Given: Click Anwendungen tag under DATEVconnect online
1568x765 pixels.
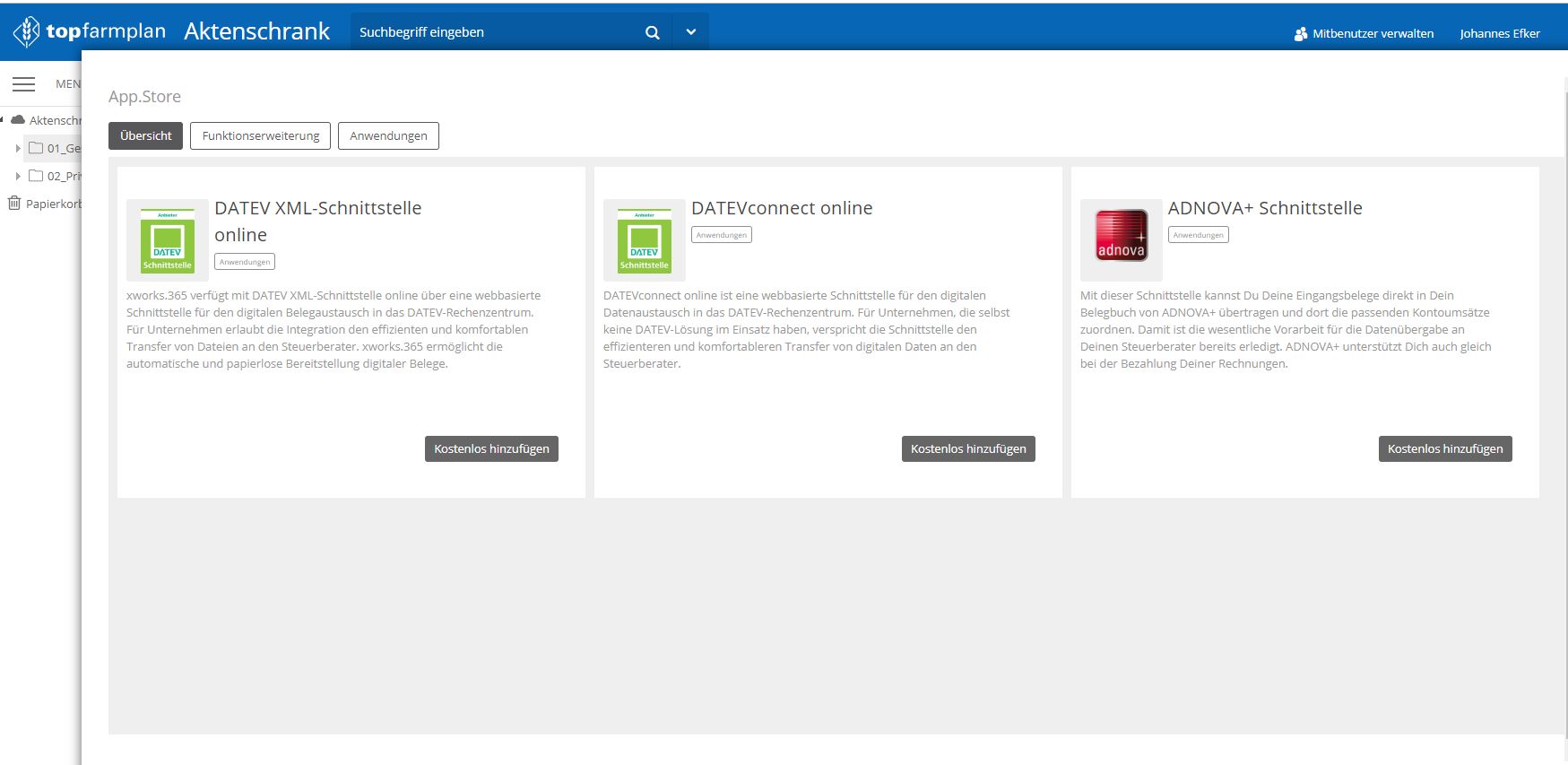Looking at the screenshot, I should (722, 235).
